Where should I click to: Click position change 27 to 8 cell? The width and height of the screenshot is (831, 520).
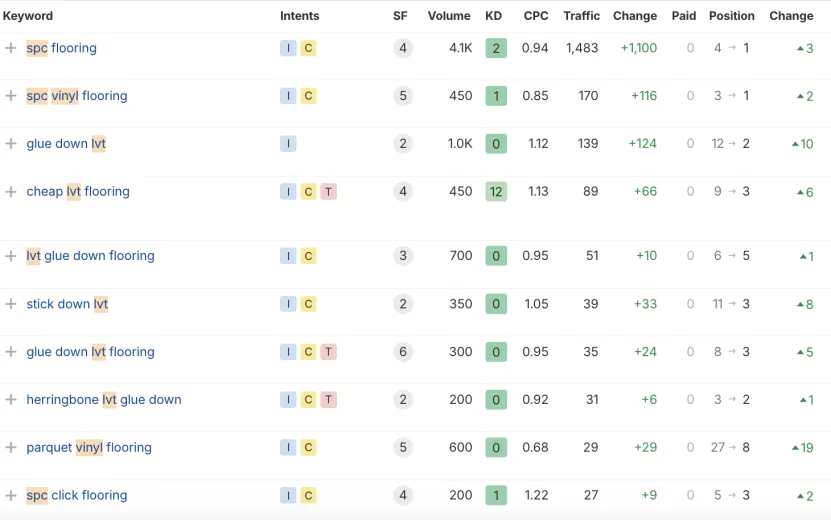point(730,448)
